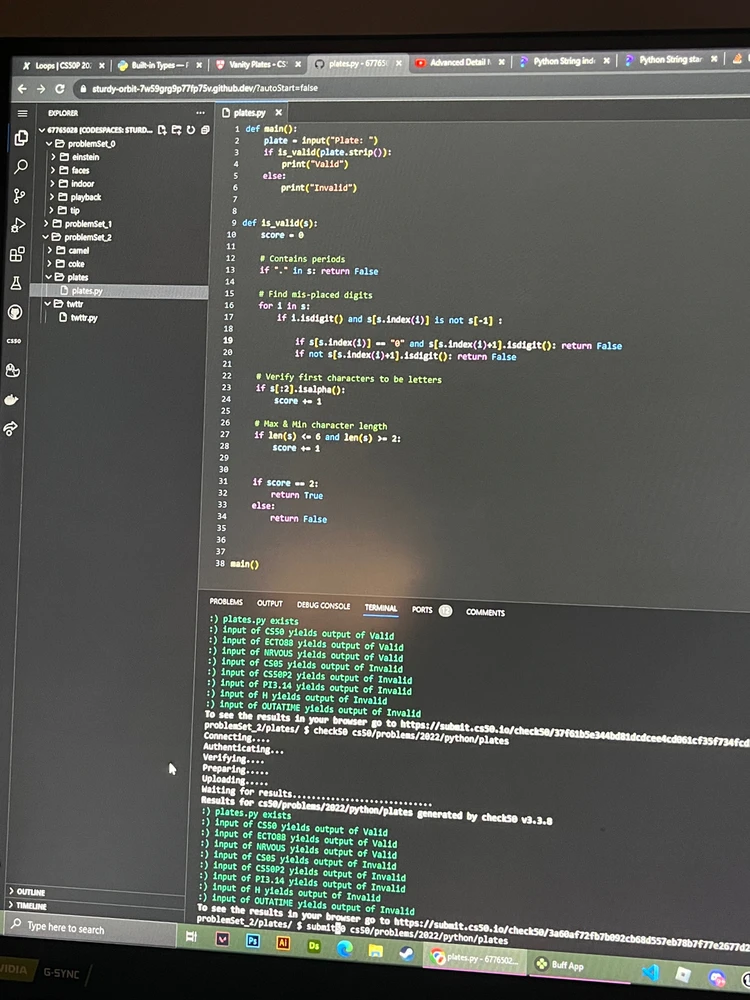Open the Testing flask icon
Image resolution: width=750 pixels, height=1000 pixels.
point(16,283)
